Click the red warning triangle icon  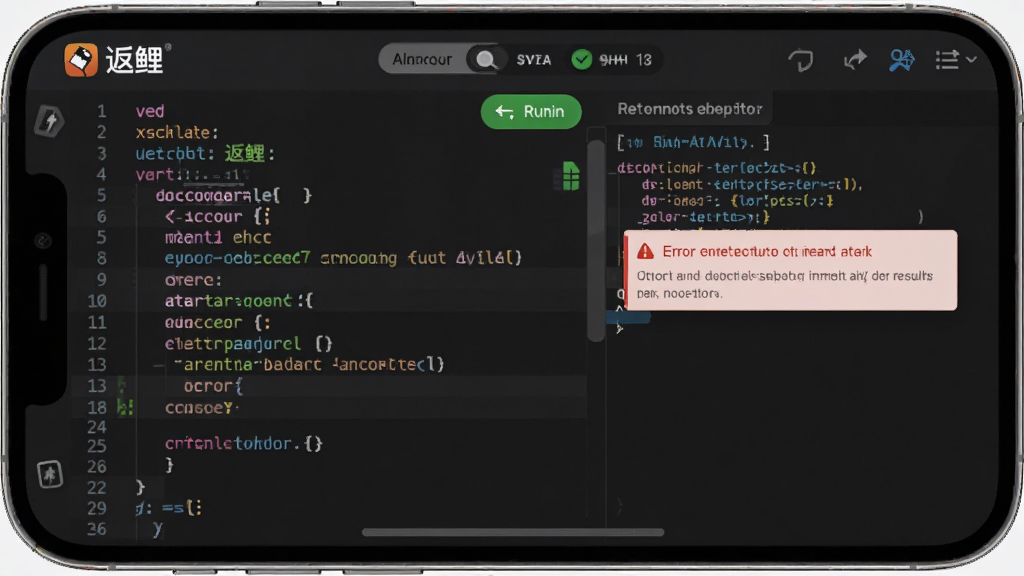645,251
